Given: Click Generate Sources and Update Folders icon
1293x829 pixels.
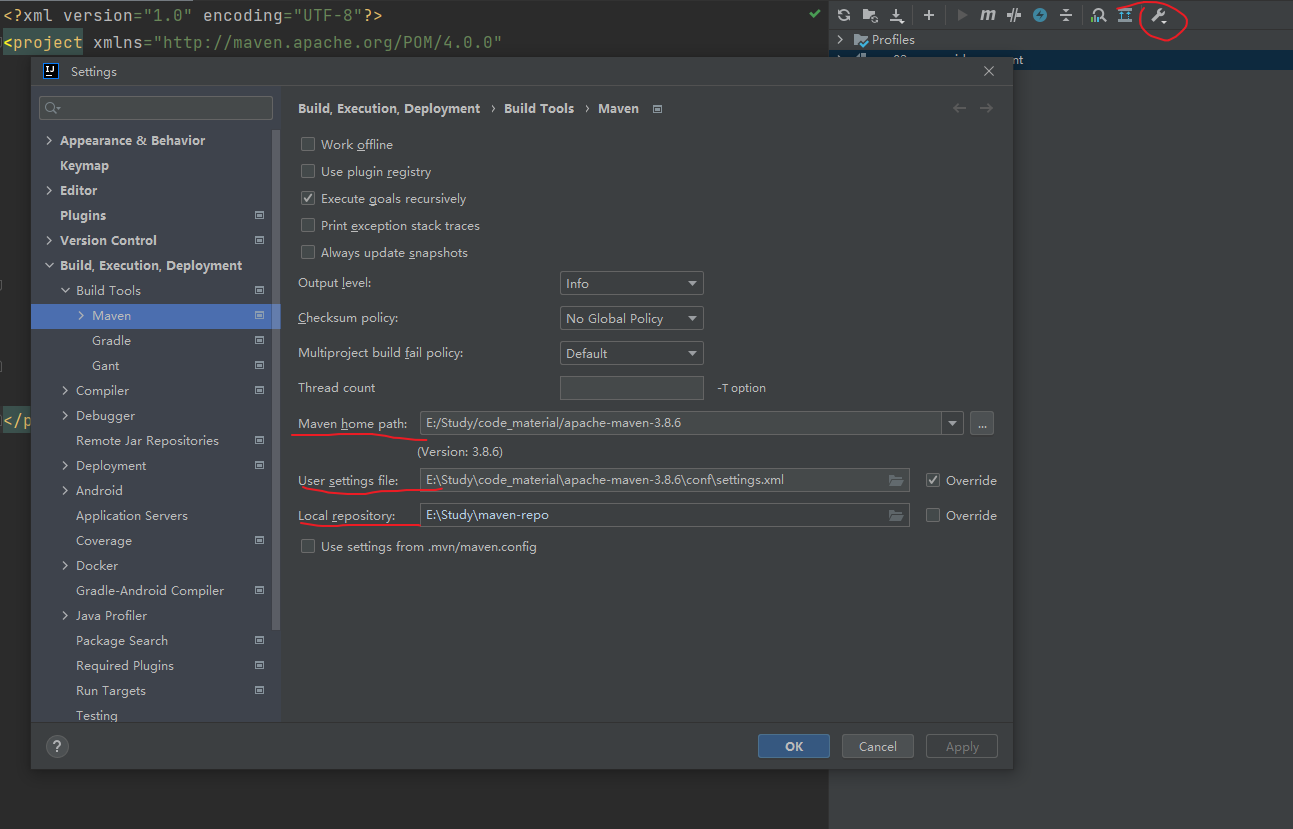Looking at the screenshot, I should coord(870,15).
